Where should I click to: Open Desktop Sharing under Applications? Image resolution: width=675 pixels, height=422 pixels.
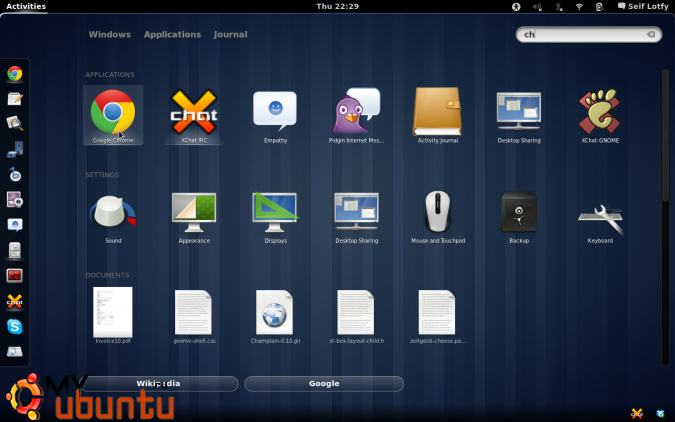click(519, 115)
